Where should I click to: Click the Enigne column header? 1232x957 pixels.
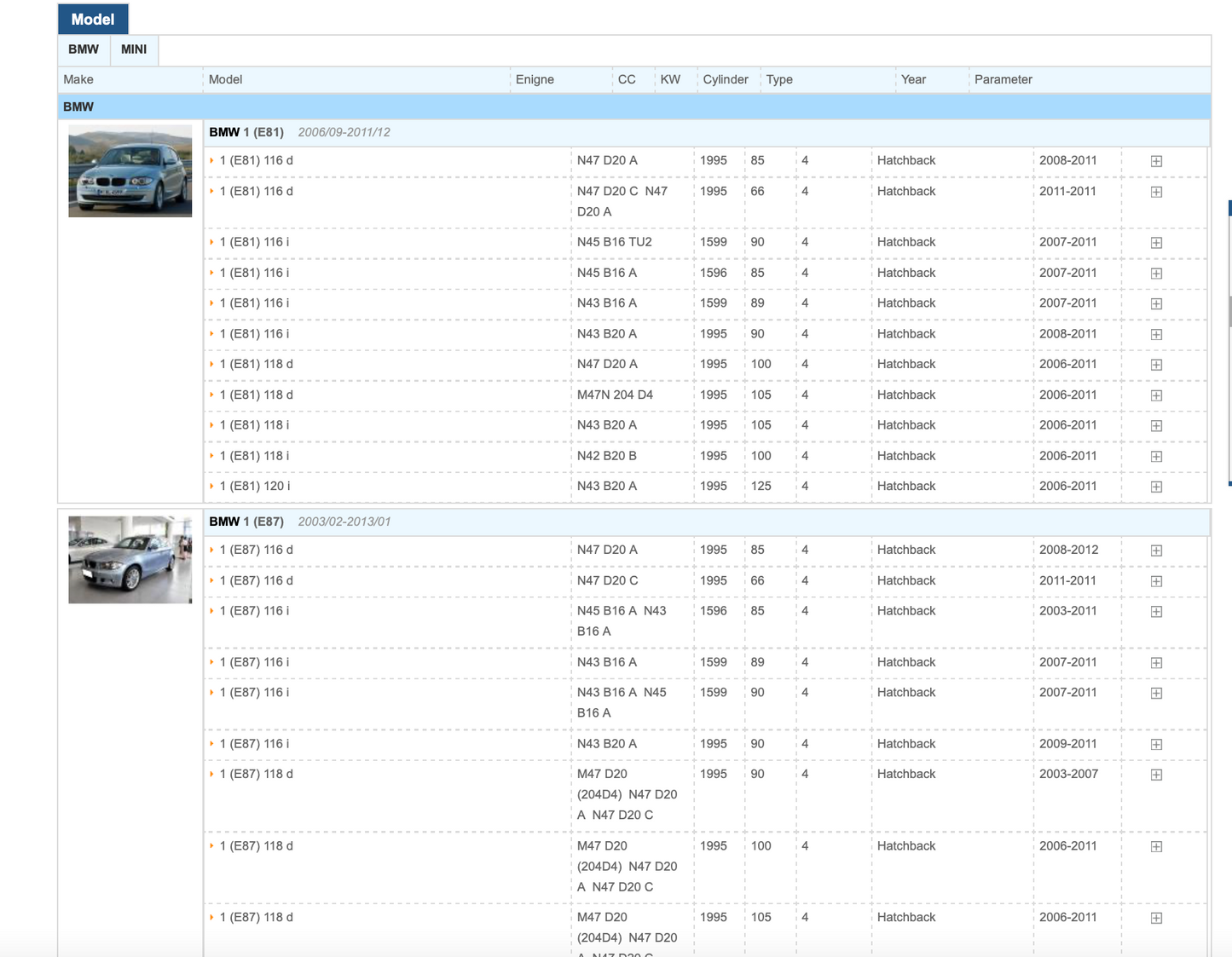click(x=535, y=79)
